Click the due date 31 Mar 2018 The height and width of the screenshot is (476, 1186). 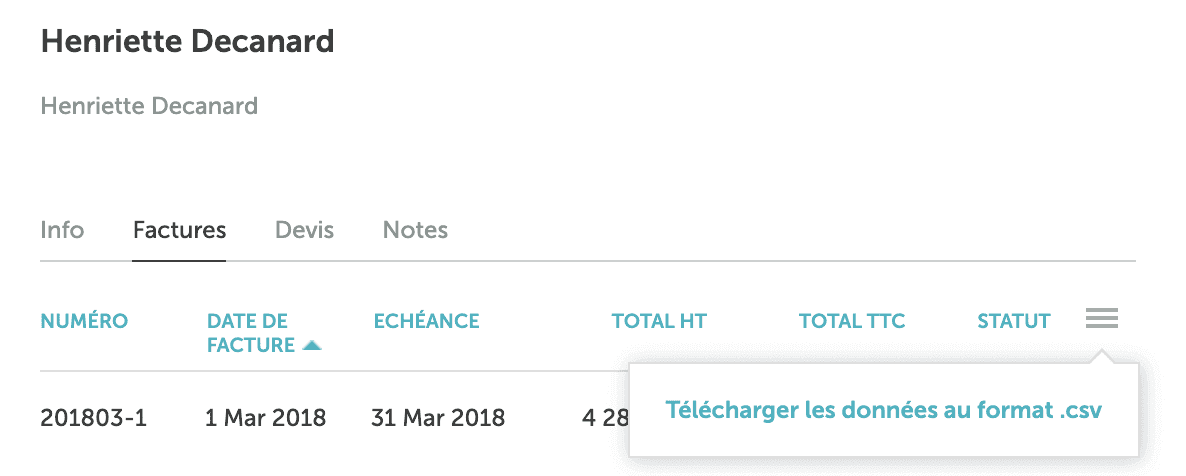[x=437, y=417]
